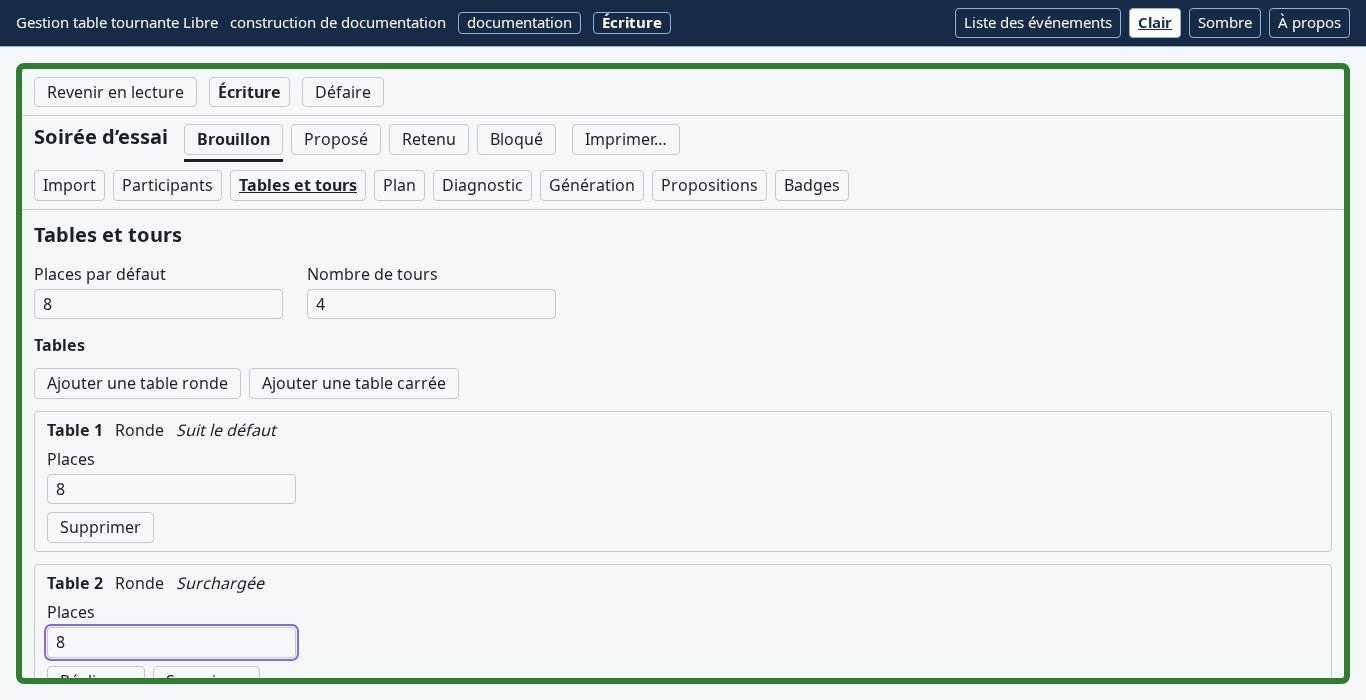1366x700 pixels.
Task: Set event status to Proposé
Action: click(336, 139)
